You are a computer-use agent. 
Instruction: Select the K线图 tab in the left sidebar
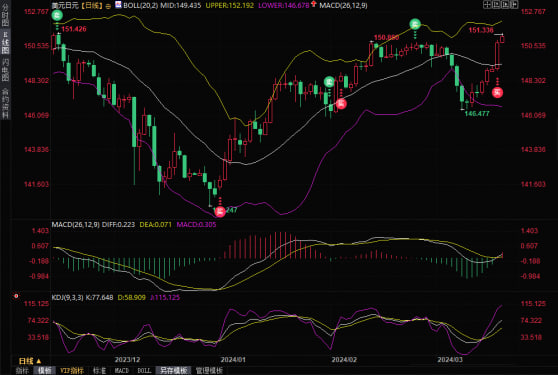(5, 43)
